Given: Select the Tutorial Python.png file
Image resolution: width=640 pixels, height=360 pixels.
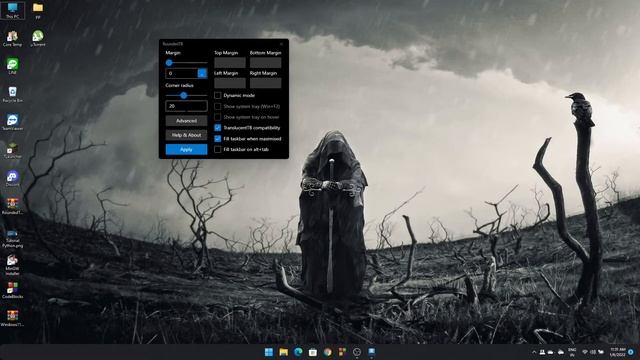Looking at the screenshot, I should (x=12, y=239).
